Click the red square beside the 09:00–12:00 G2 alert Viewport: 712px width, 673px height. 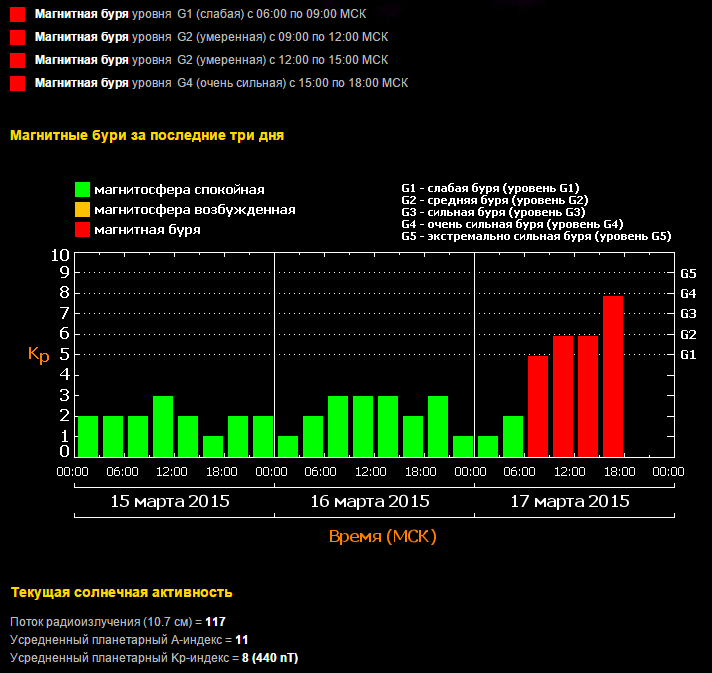coord(17,37)
